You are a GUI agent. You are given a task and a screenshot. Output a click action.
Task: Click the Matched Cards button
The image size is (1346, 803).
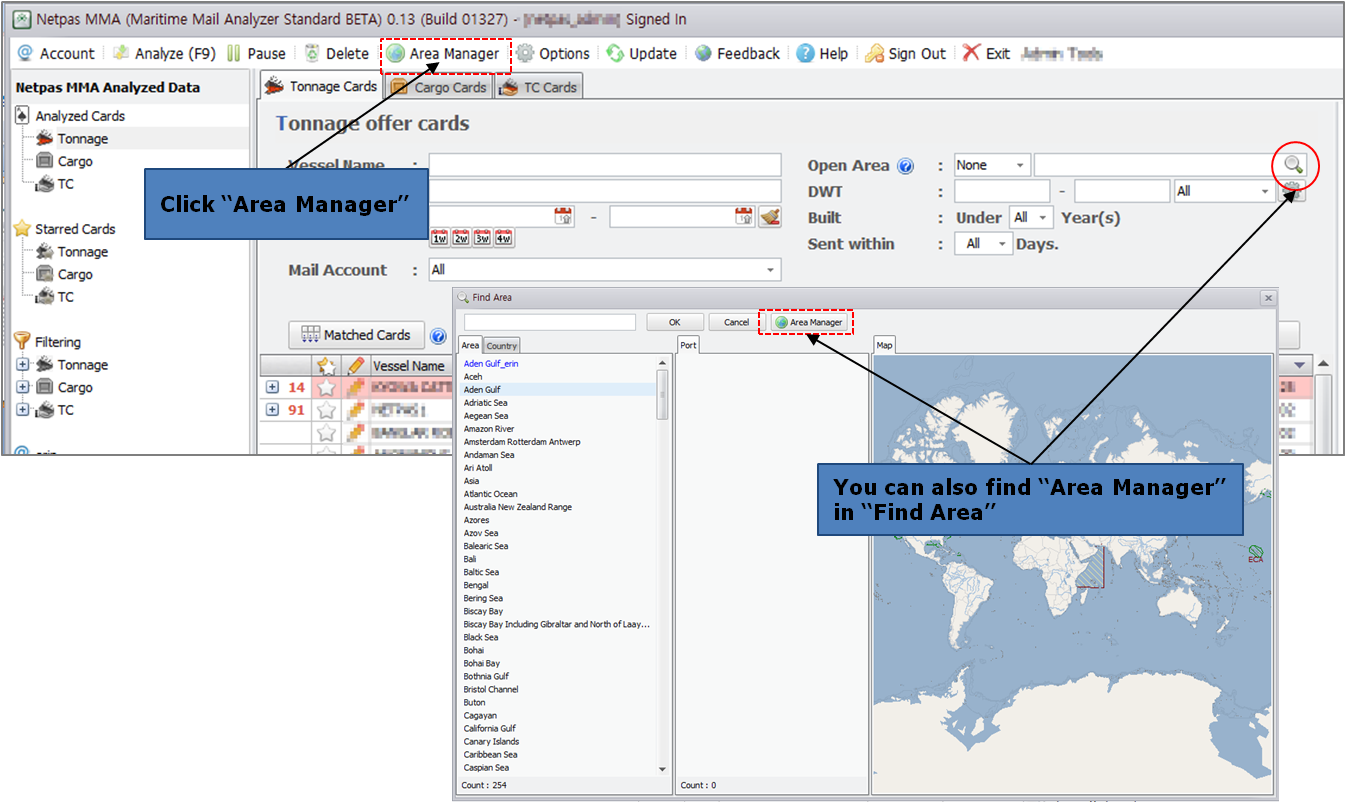pyautogui.click(x=356, y=335)
